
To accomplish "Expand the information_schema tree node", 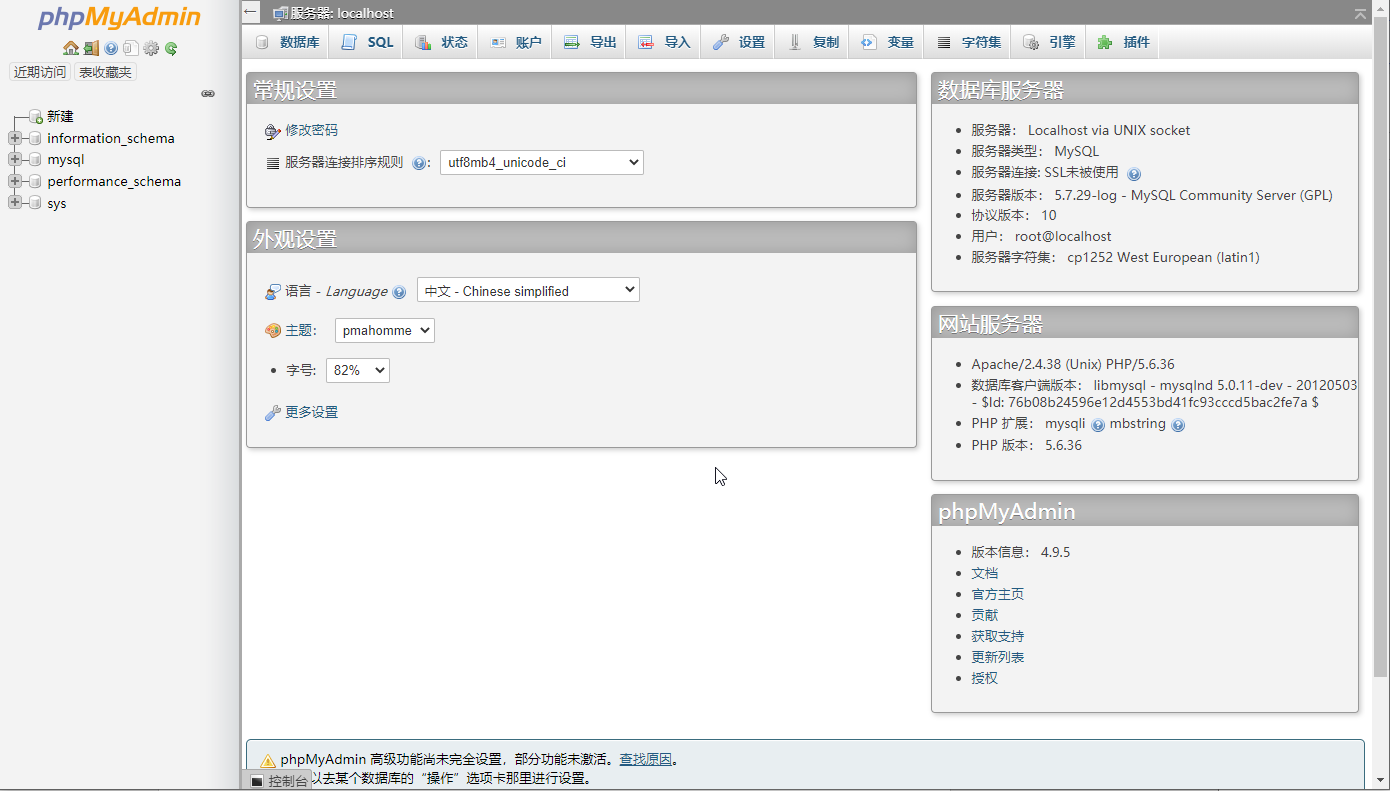I will pyautogui.click(x=14, y=138).
